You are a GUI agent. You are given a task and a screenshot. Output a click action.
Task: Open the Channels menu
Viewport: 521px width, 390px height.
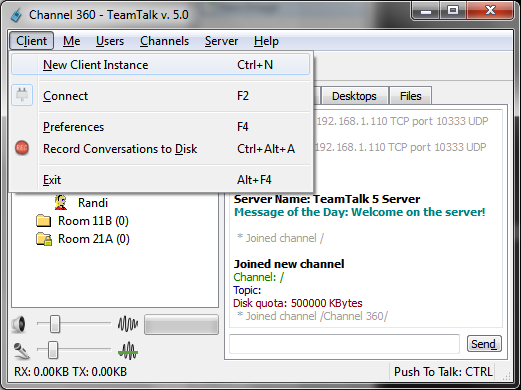164,41
